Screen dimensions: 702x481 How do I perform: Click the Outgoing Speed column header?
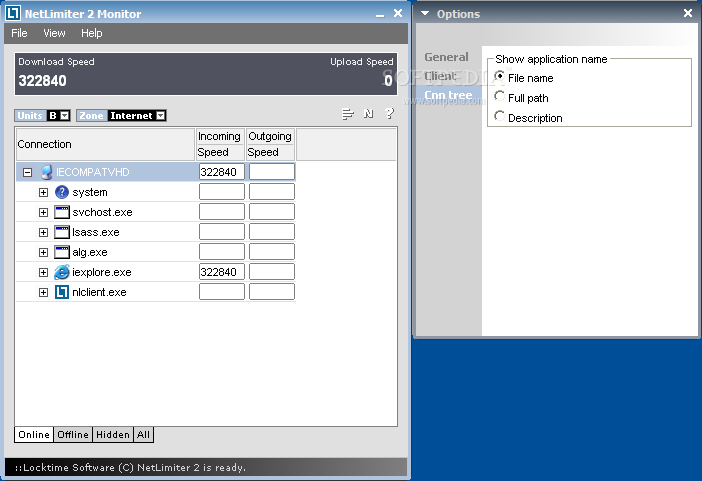(x=270, y=144)
